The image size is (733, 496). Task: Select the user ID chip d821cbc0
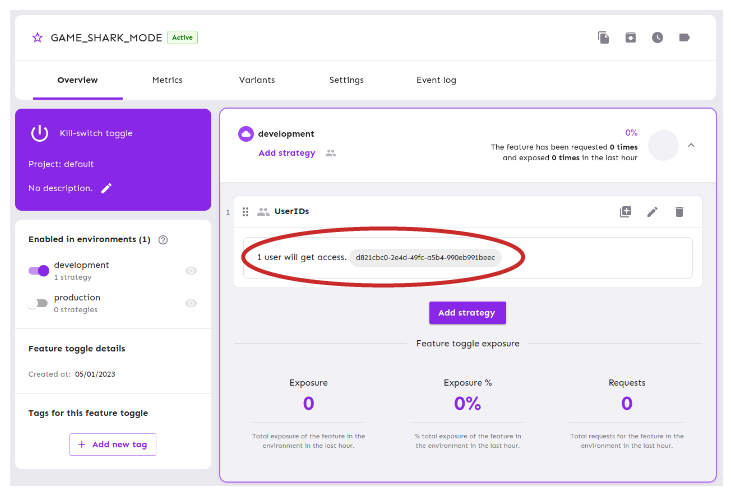[425, 258]
